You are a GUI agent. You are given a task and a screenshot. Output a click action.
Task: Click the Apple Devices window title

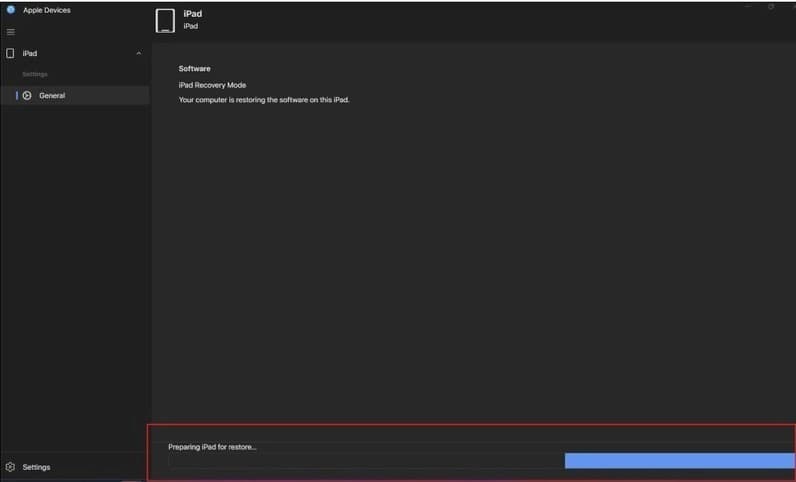tap(47, 10)
